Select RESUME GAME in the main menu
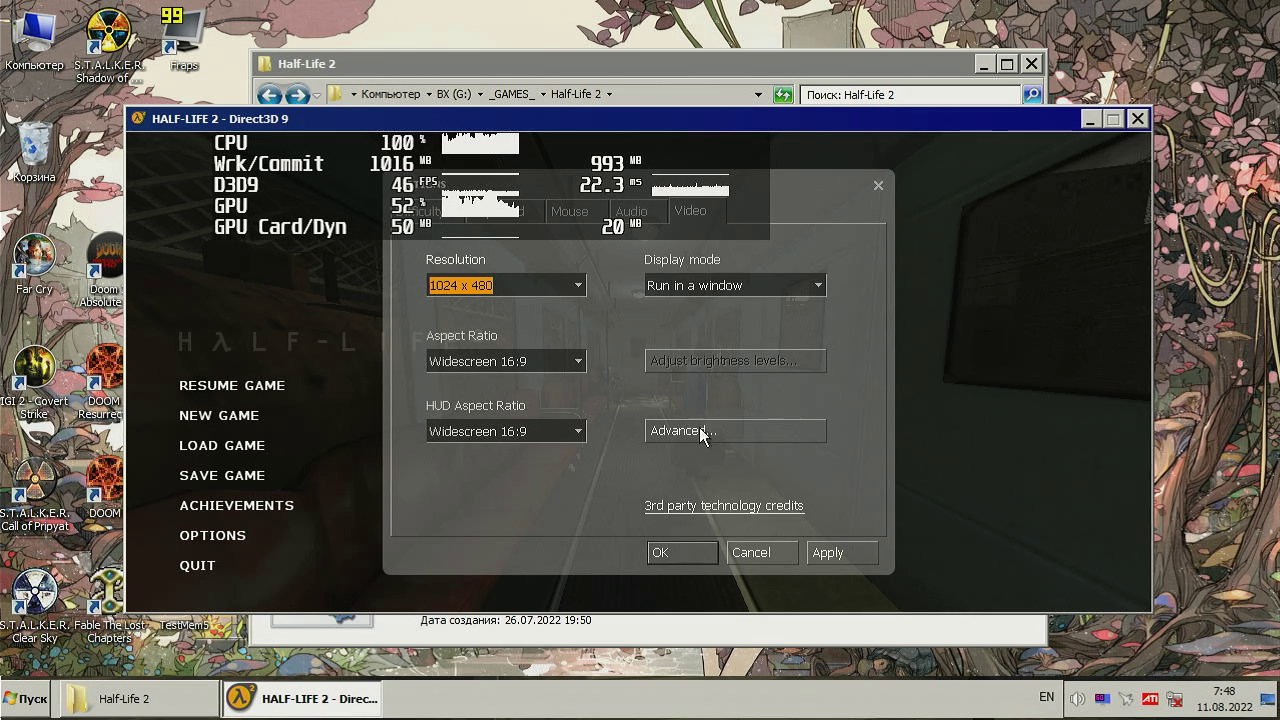This screenshot has height=720, width=1280. click(232, 386)
